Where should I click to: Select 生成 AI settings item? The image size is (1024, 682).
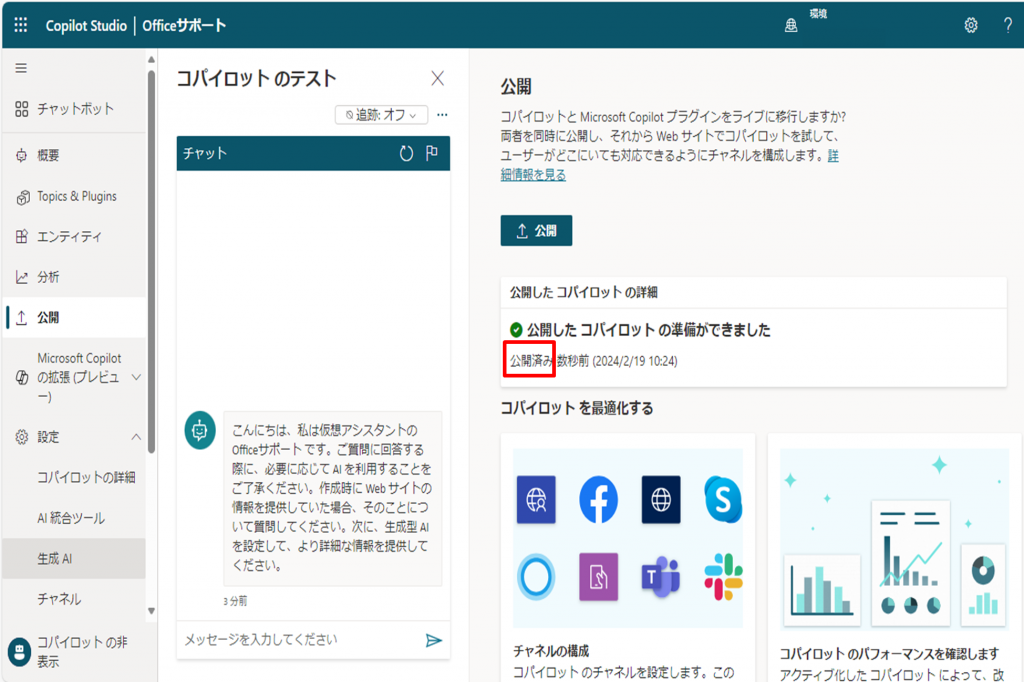click(74, 559)
